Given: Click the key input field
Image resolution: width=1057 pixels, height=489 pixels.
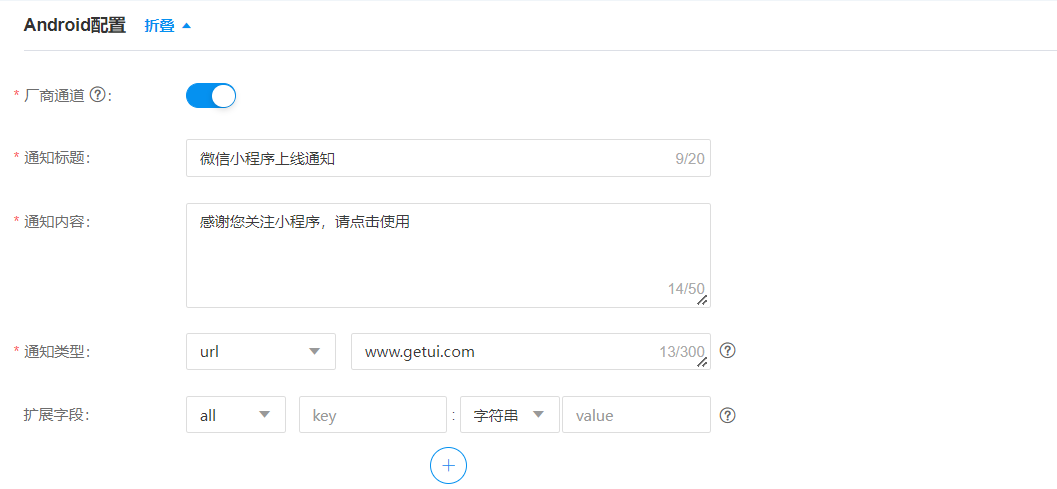Looking at the screenshot, I should tap(373, 415).
